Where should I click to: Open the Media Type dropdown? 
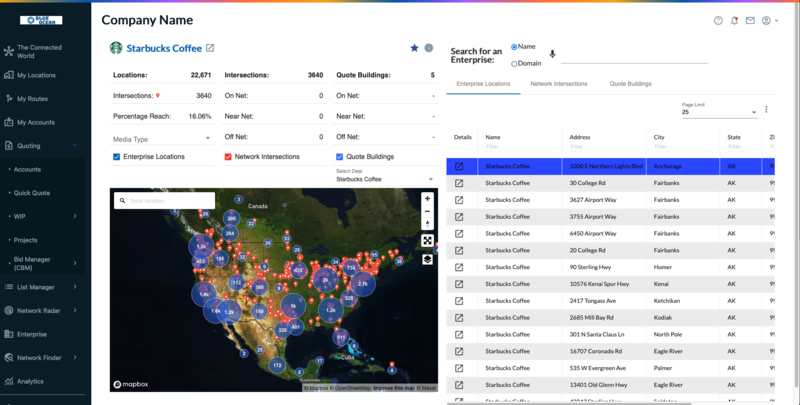[161, 139]
